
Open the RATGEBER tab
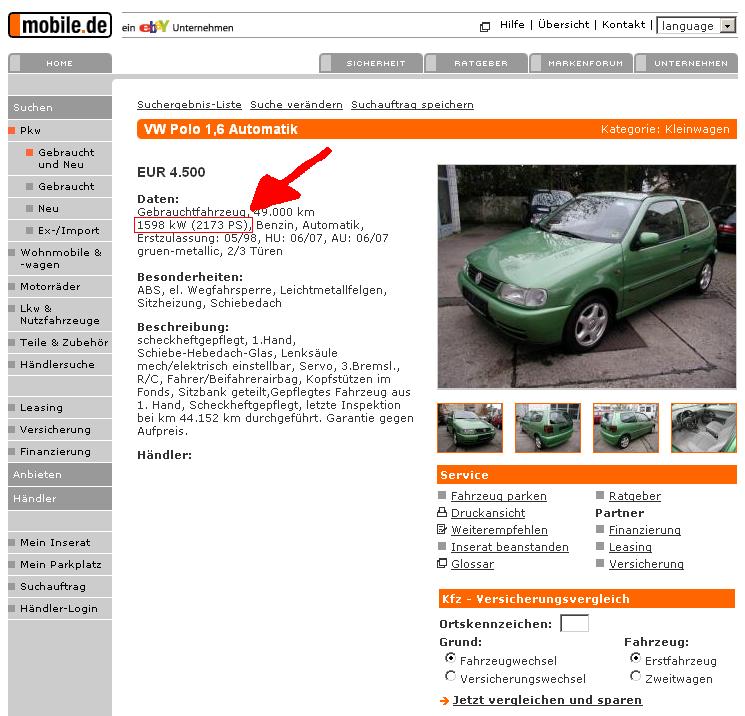click(476, 63)
